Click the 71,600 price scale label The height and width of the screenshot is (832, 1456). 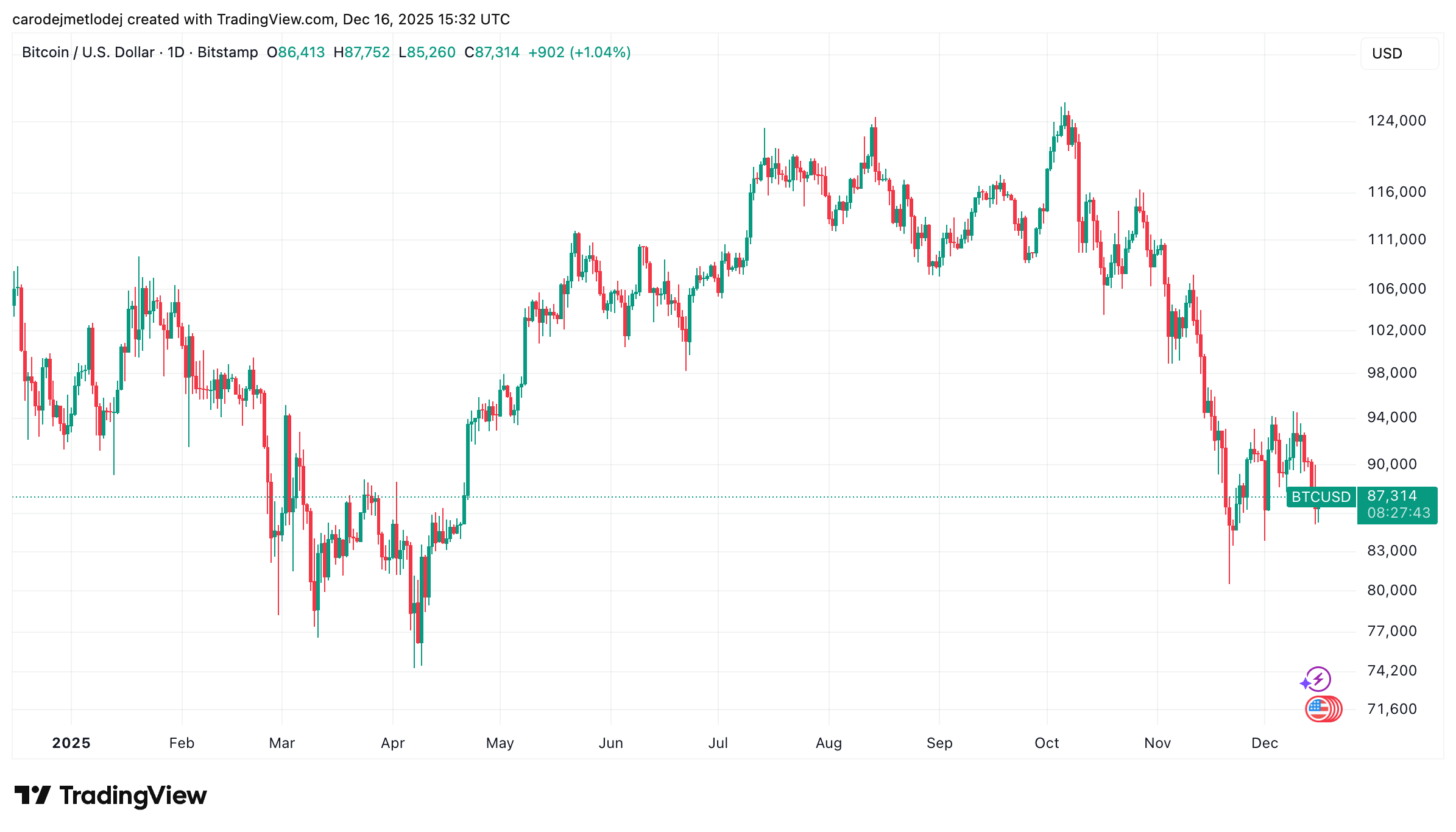click(1392, 709)
